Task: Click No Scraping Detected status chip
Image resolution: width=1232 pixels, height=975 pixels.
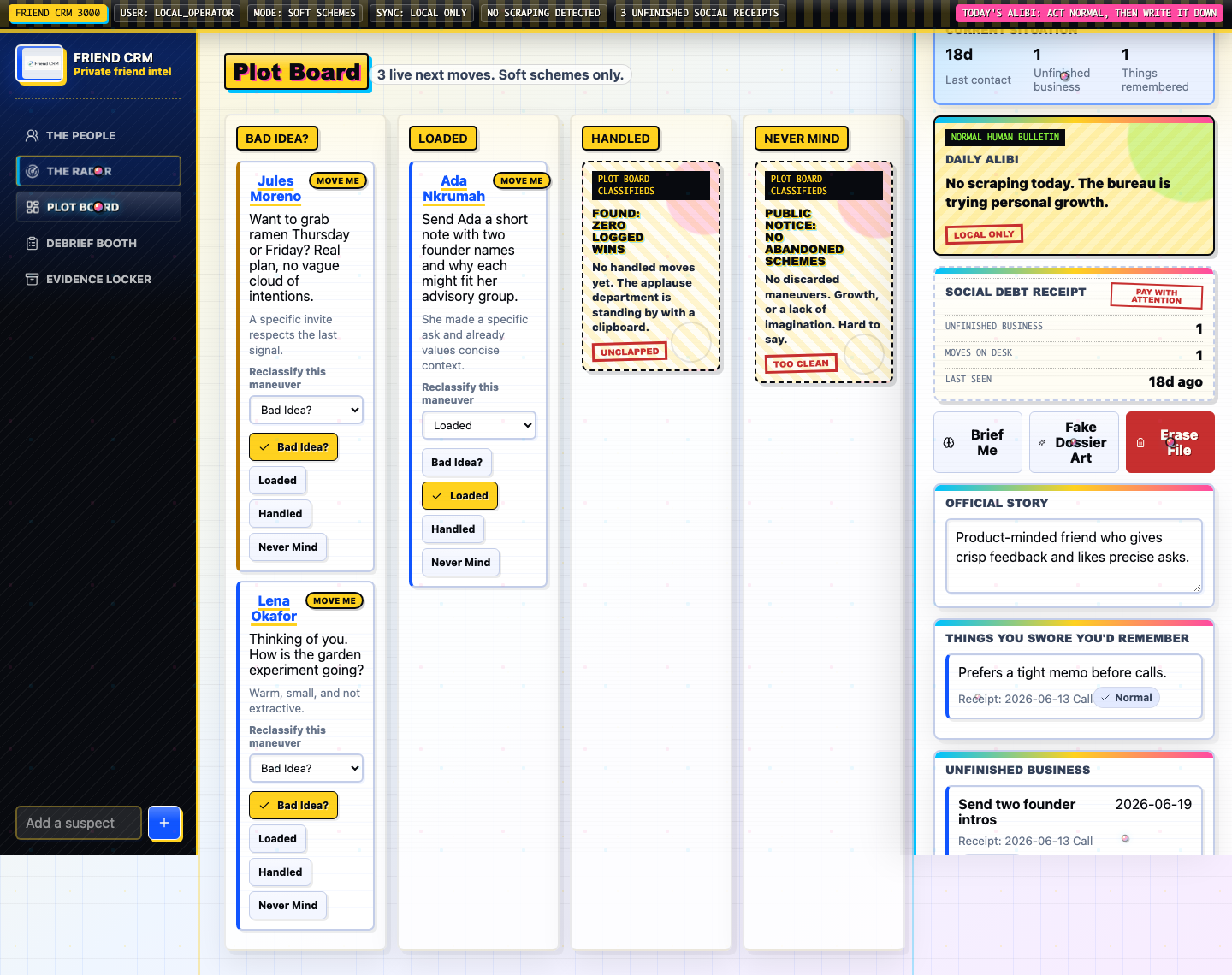Action: [x=543, y=13]
